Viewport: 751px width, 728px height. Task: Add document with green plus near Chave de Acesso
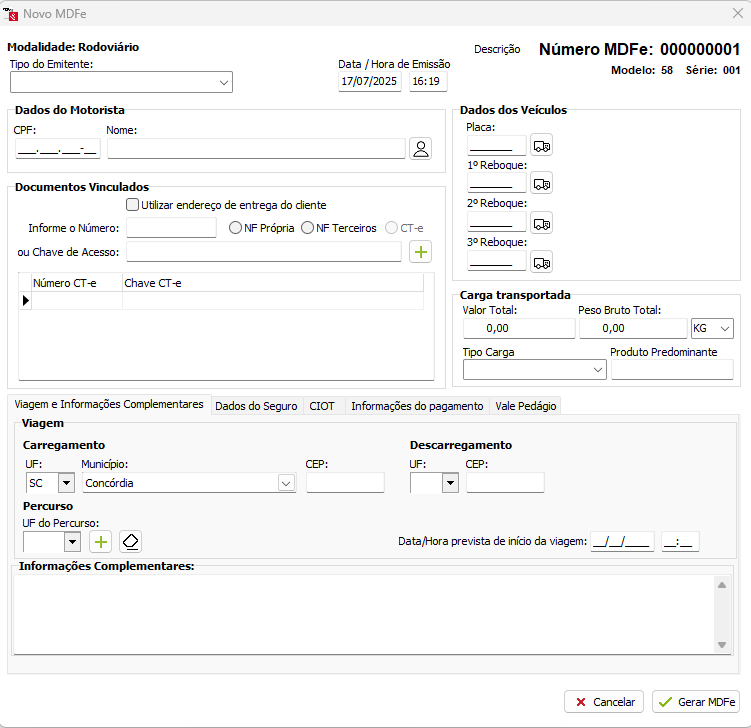point(421,252)
